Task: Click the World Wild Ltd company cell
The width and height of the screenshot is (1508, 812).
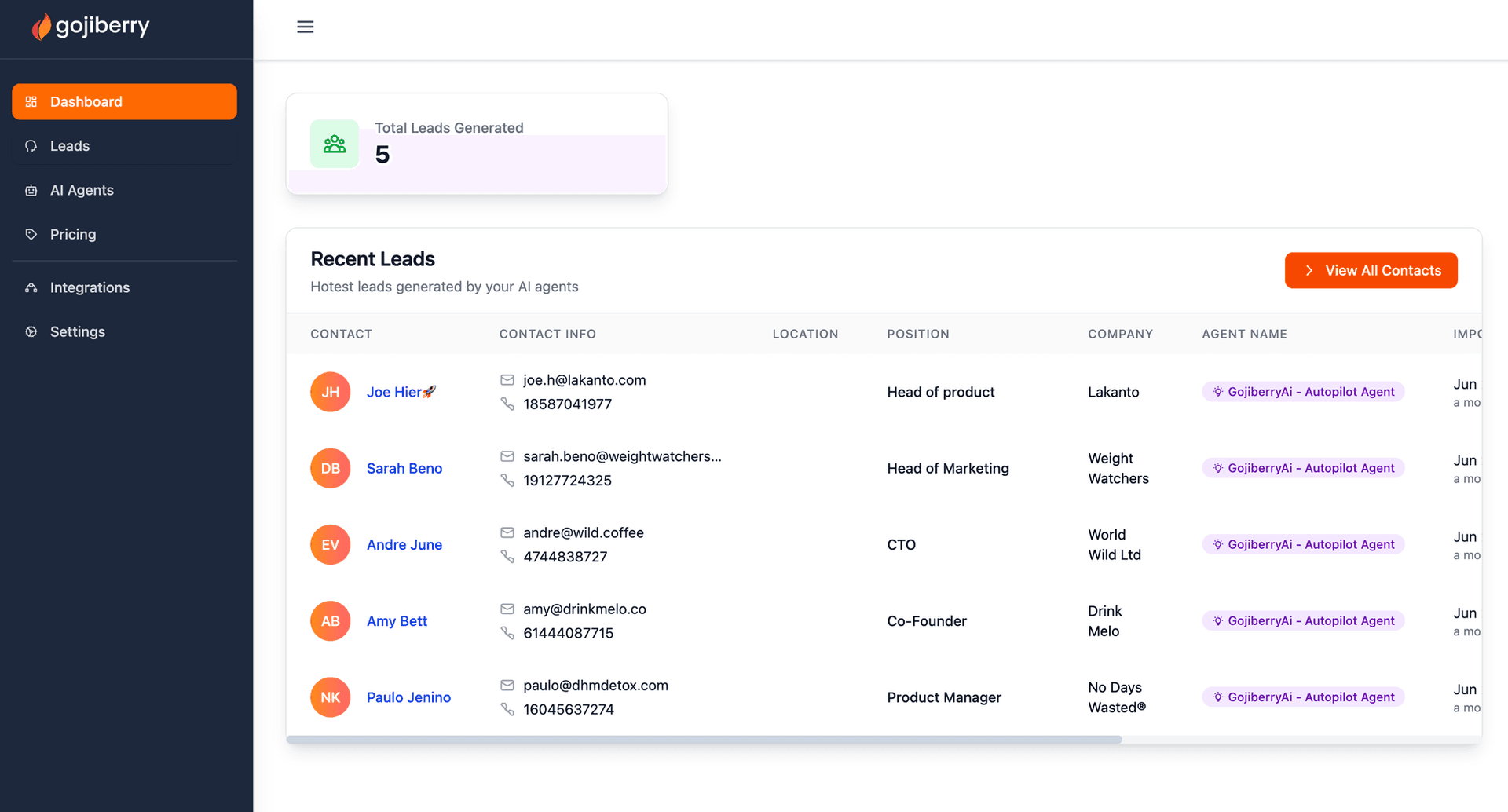Action: point(1115,544)
